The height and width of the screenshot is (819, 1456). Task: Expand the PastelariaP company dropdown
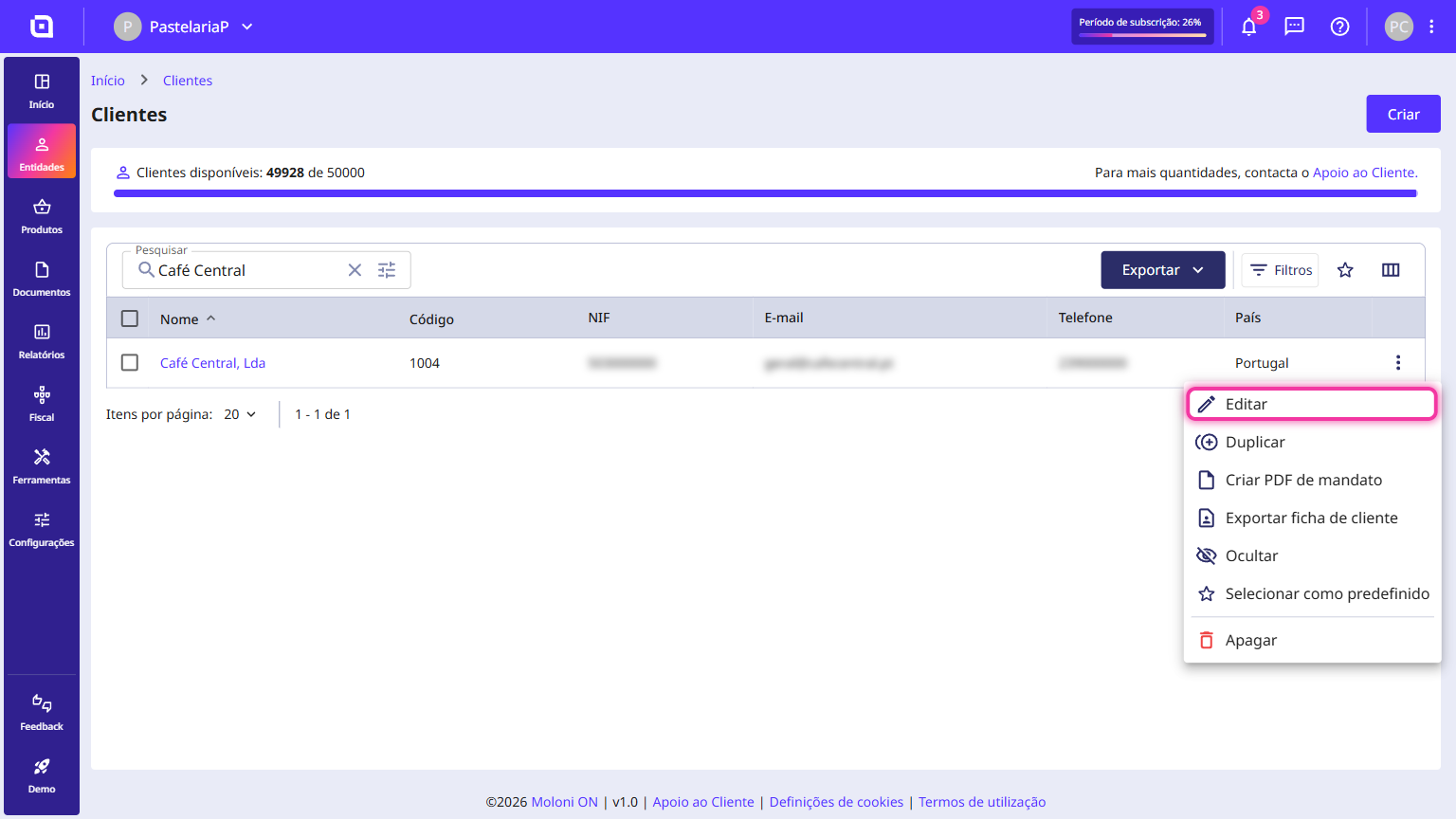click(184, 27)
